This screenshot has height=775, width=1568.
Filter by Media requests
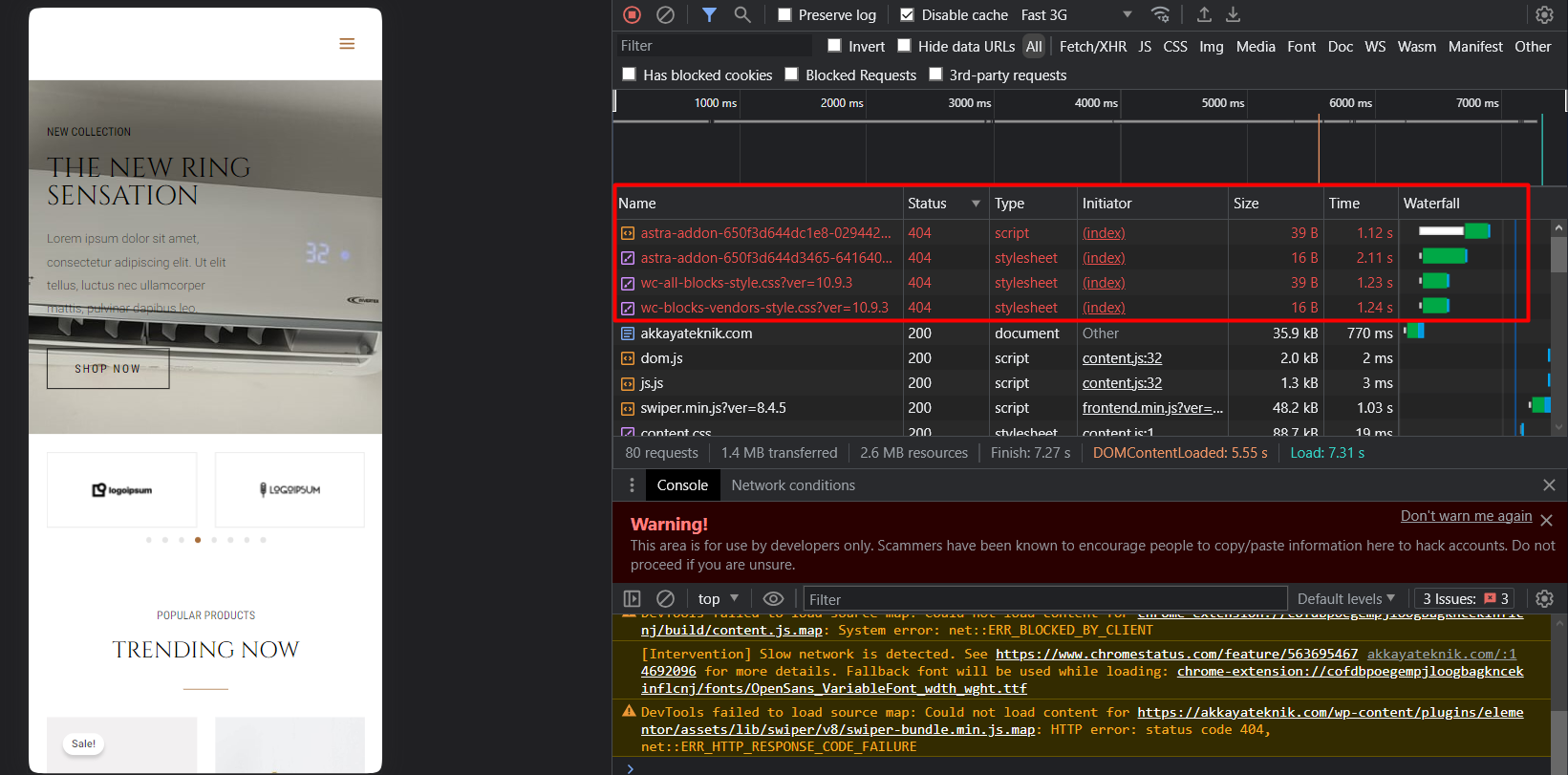[1256, 46]
